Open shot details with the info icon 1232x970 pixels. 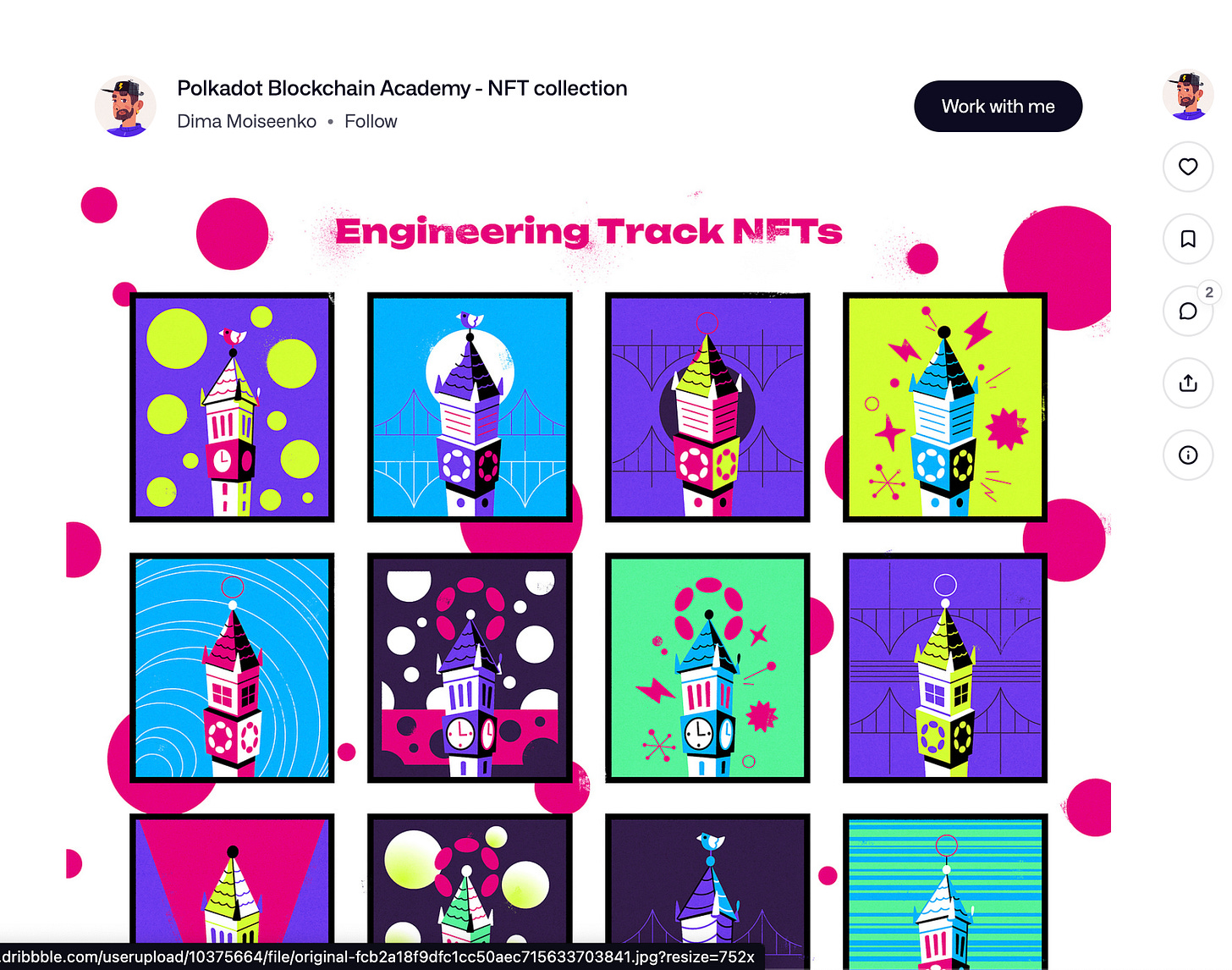coord(1188,455)
